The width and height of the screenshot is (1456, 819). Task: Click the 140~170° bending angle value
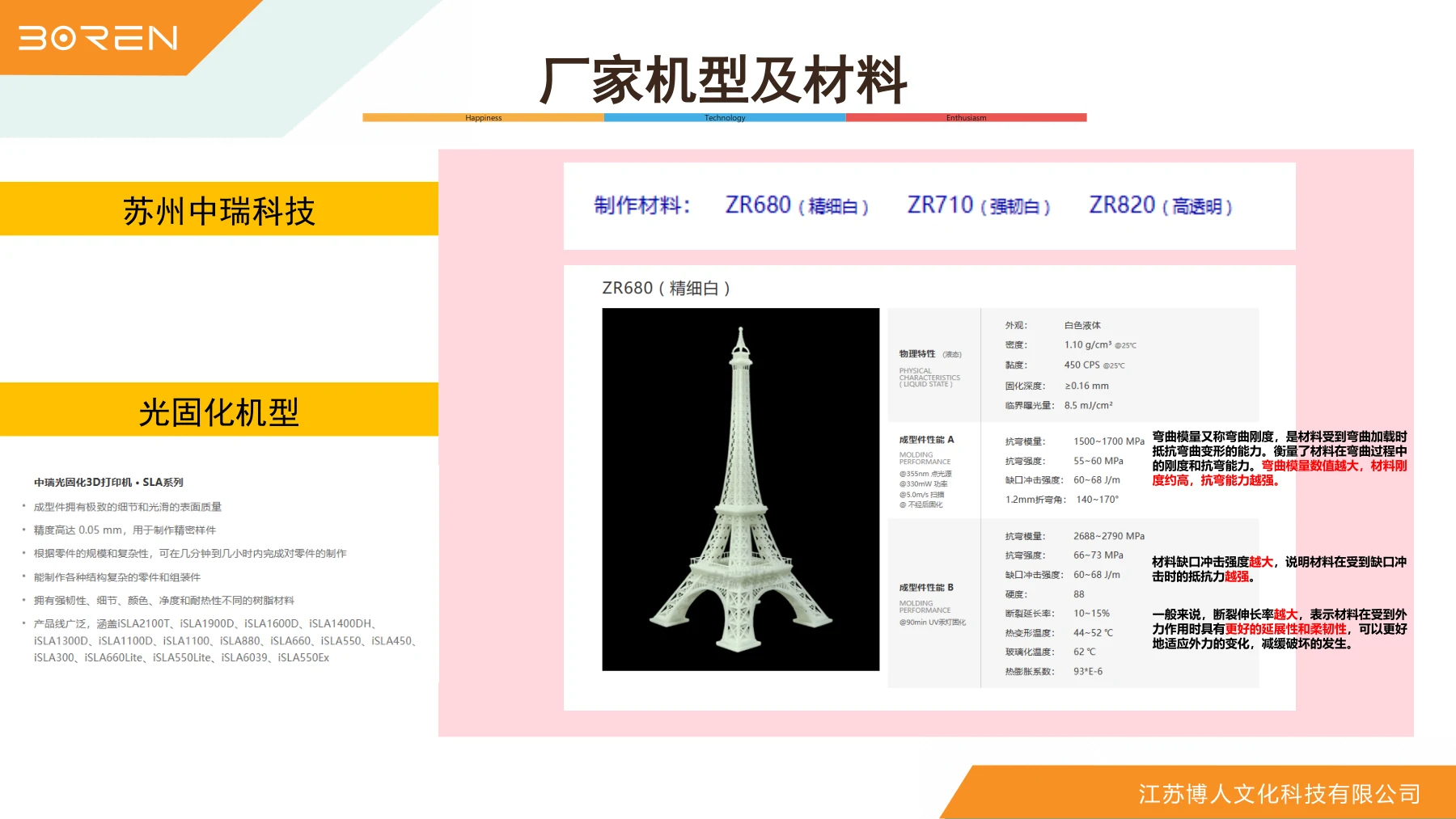coord(1097,500)
